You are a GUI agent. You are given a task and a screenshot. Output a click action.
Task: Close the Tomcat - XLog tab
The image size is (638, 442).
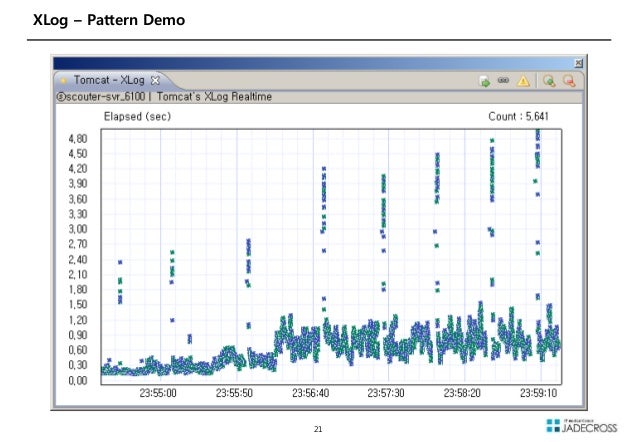pyautogui.click(x=156, y=80)
